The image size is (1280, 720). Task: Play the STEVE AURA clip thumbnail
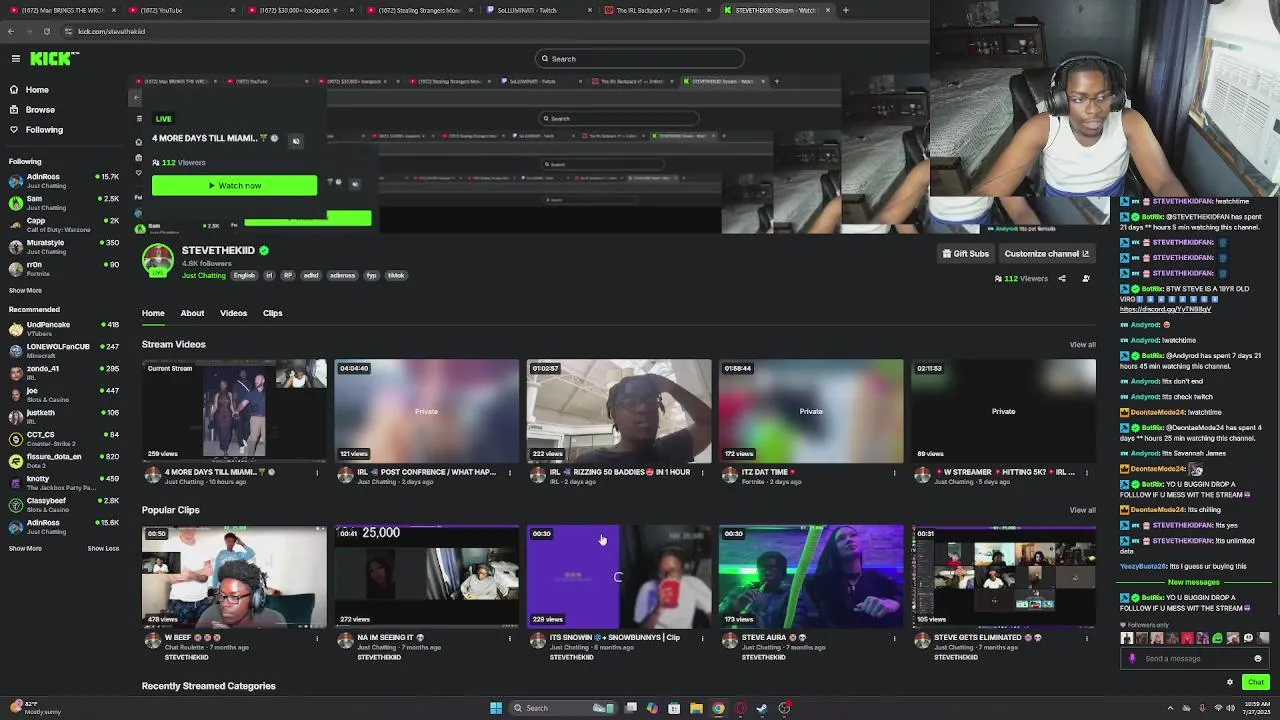point(811,577)
